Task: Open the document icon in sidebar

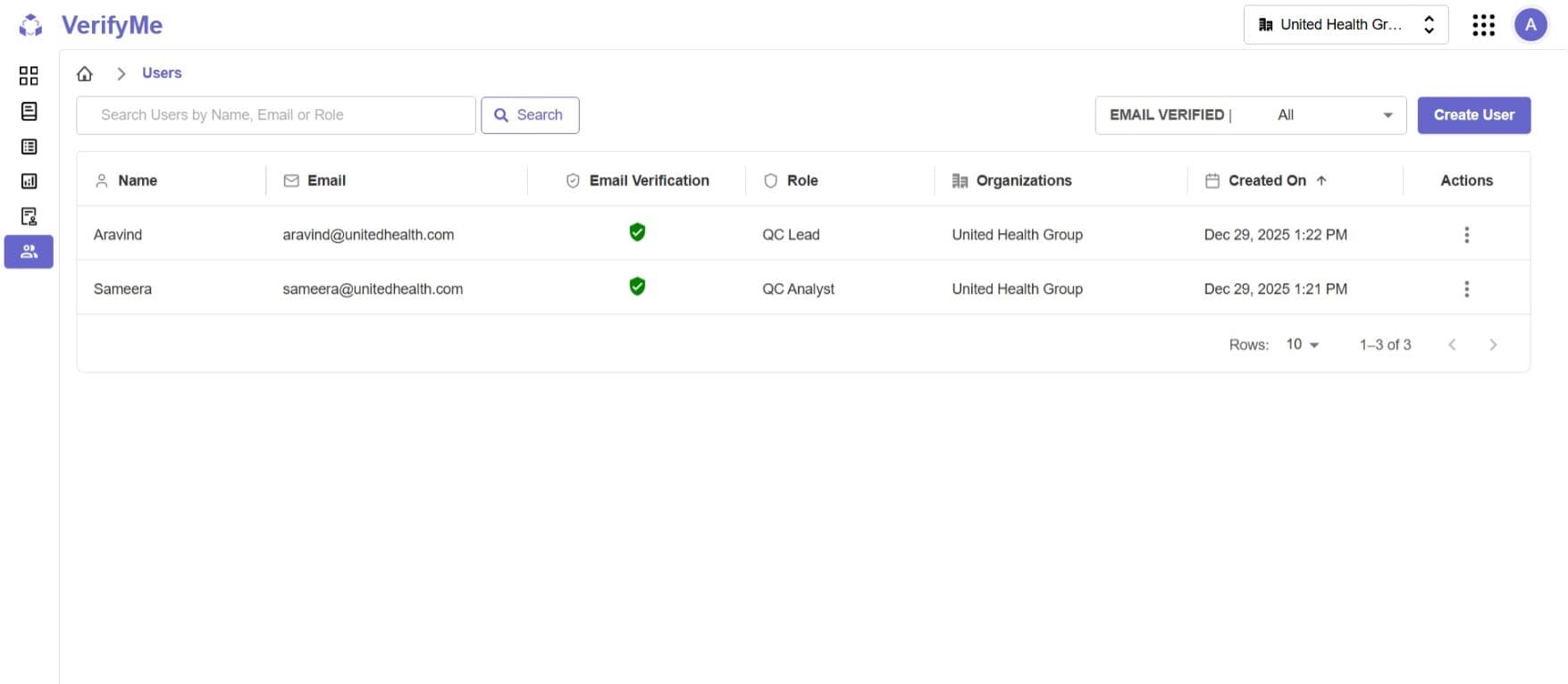Action: click(29, 112)
